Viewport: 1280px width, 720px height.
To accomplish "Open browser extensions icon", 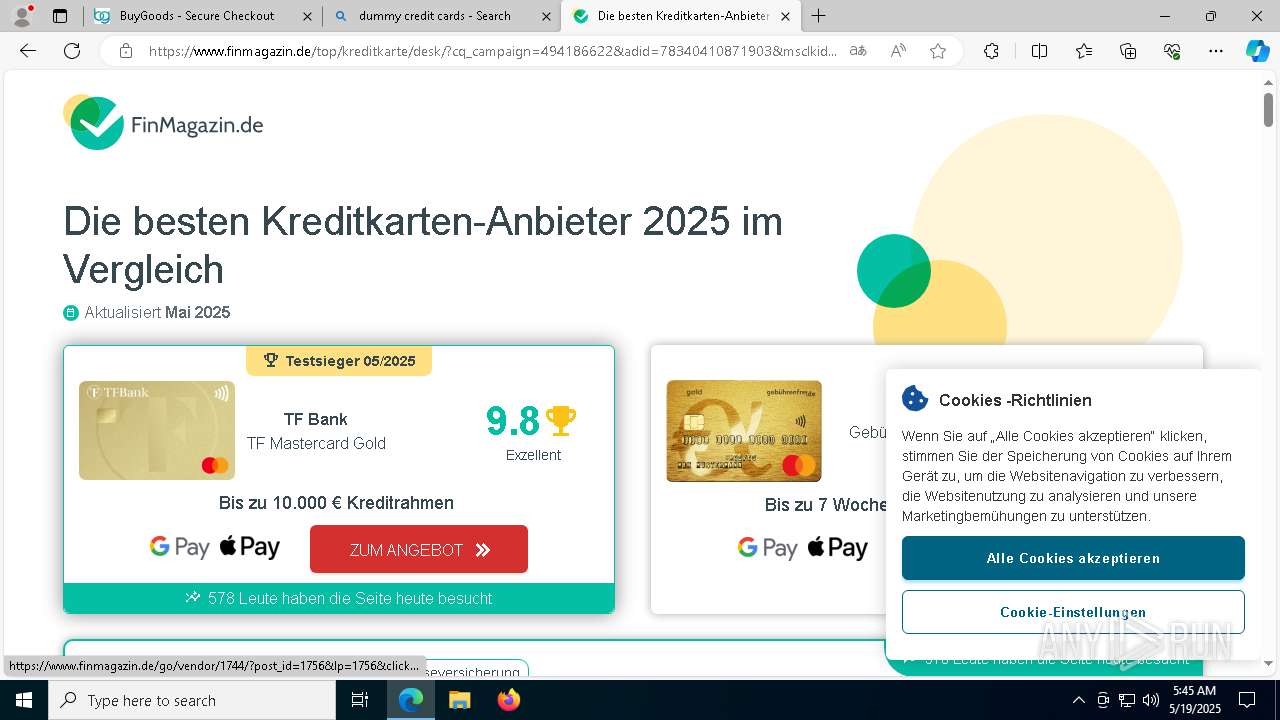I will pyautogui.click(x=991, y=51).
